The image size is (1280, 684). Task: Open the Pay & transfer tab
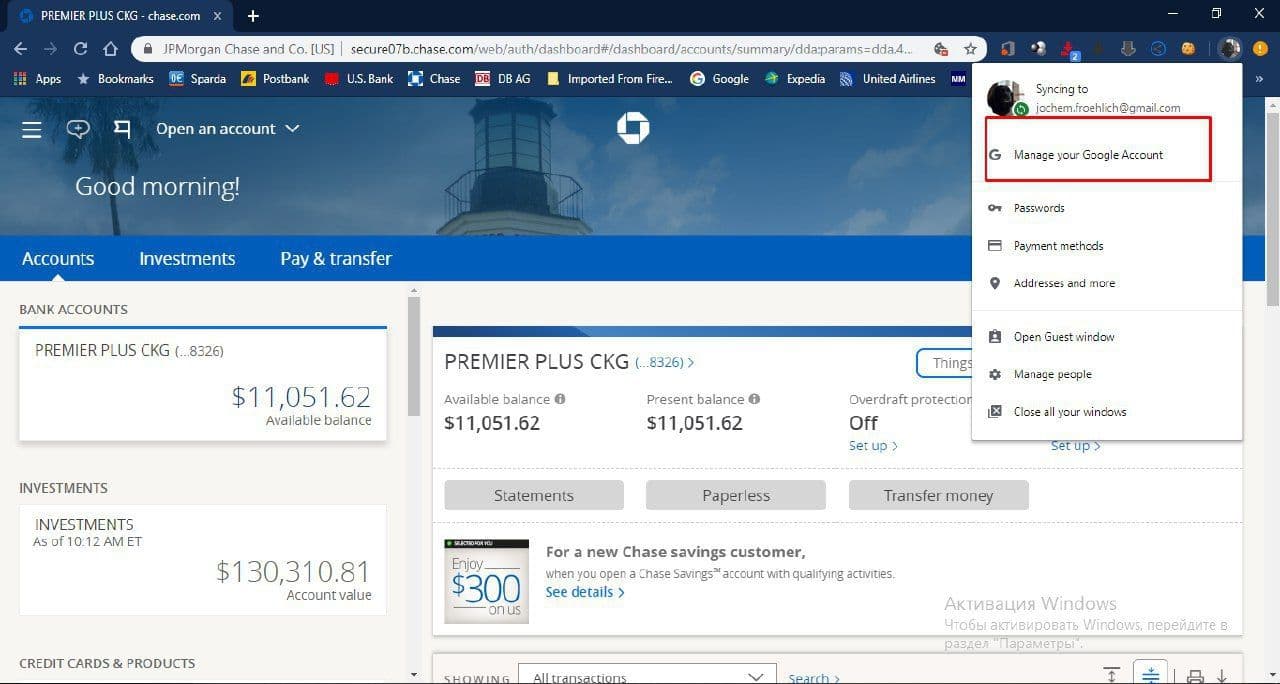point(336,259)
